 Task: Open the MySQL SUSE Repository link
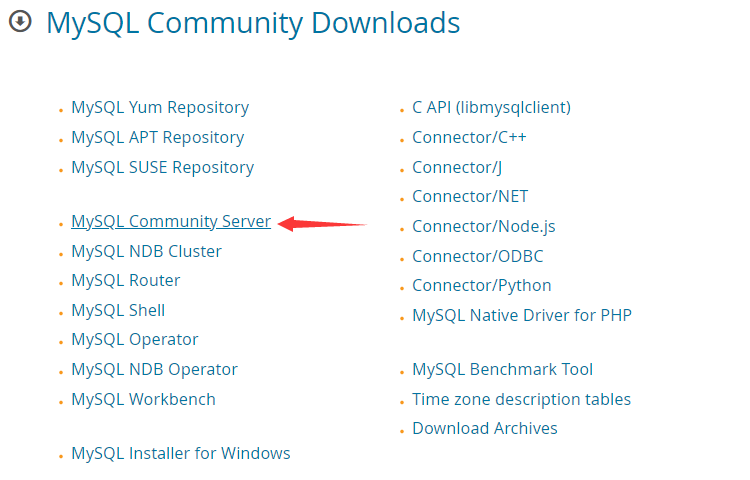(163, 167)
